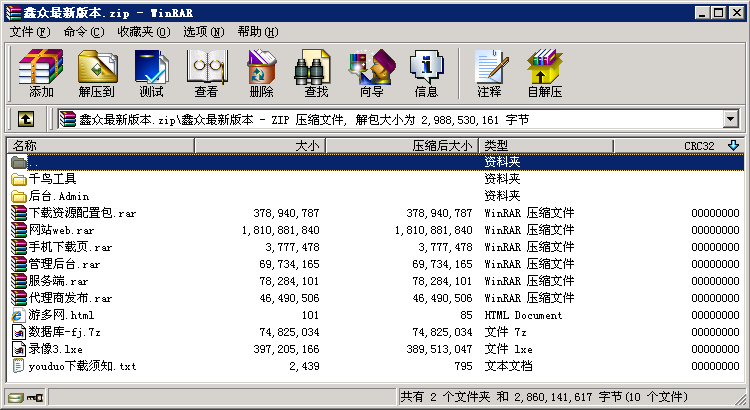Expand the archive path dropdown

point(730,120)
